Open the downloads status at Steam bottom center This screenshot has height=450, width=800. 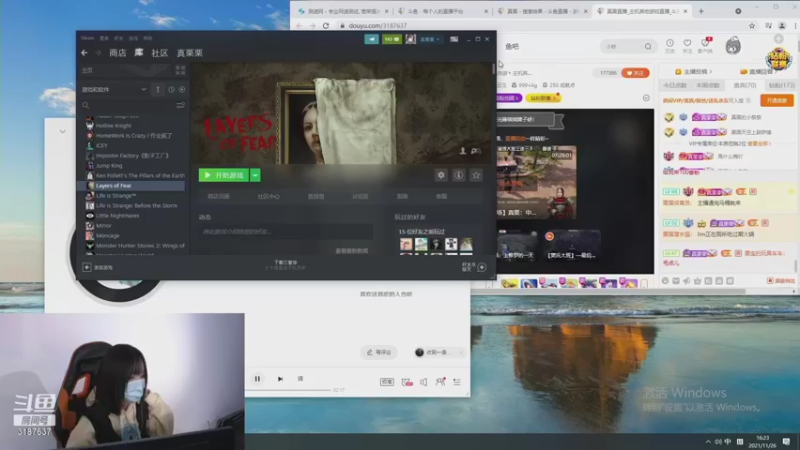coord(285,265)
